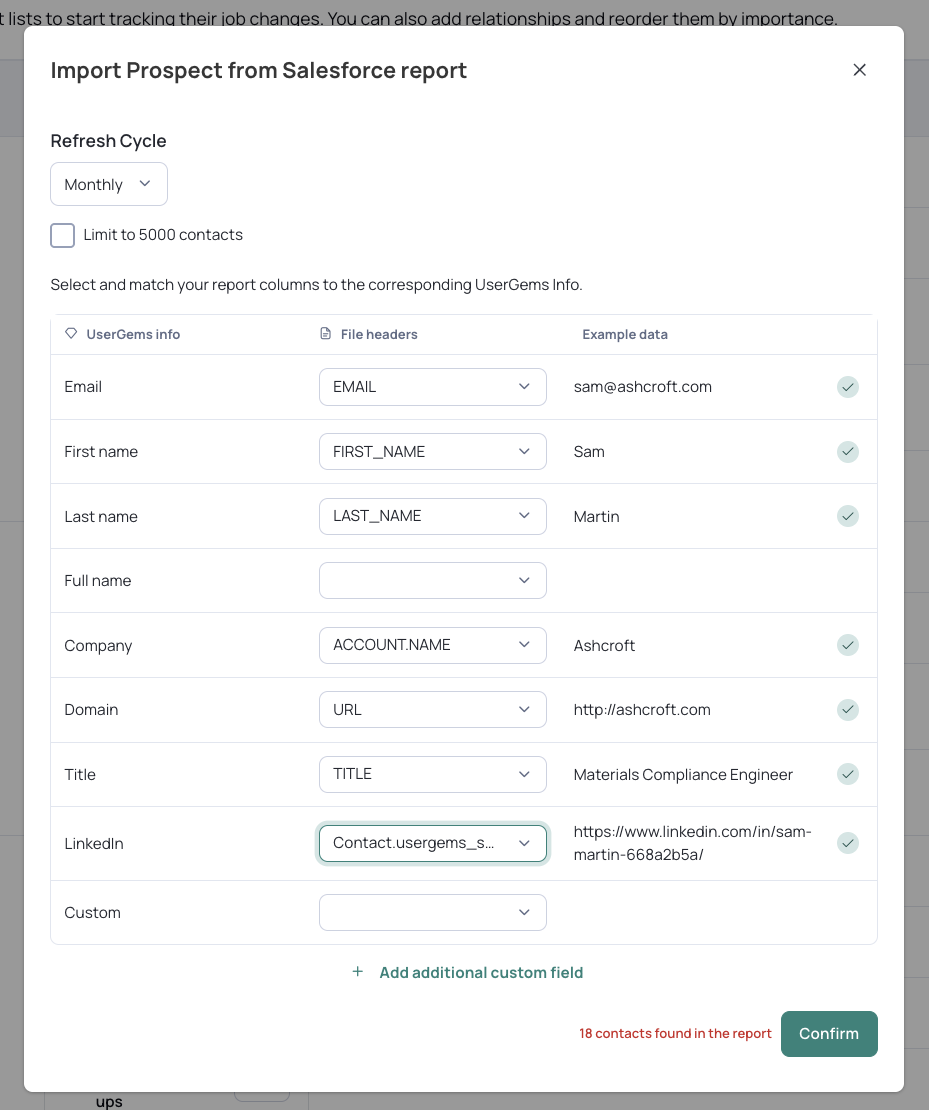929x1110 pixels.
Task: Open the LinkedIn Contact.usergems dropdown
Action: (433, 843)
